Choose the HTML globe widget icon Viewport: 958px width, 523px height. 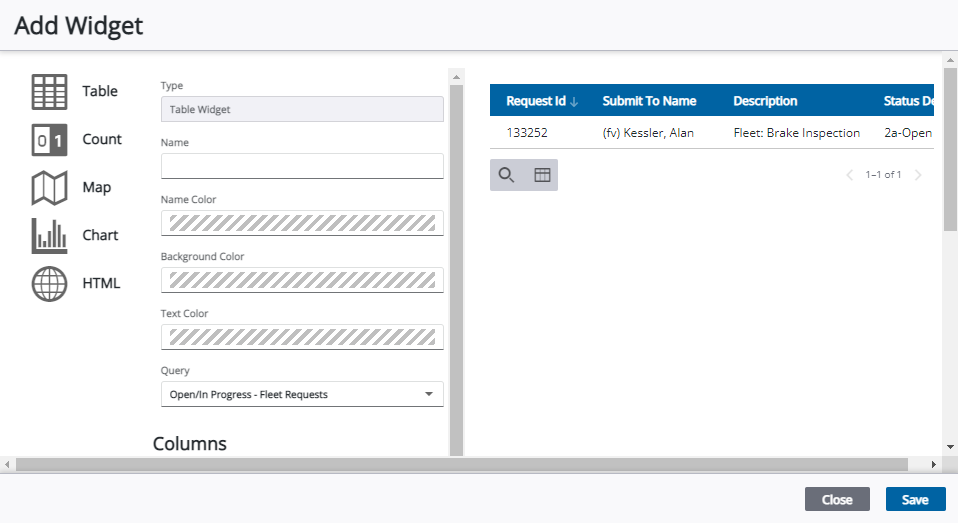coord(50,284)
